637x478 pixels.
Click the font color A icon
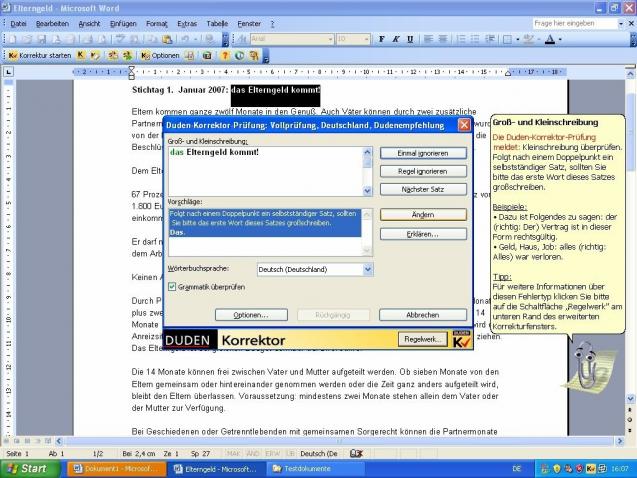[550, 39]
